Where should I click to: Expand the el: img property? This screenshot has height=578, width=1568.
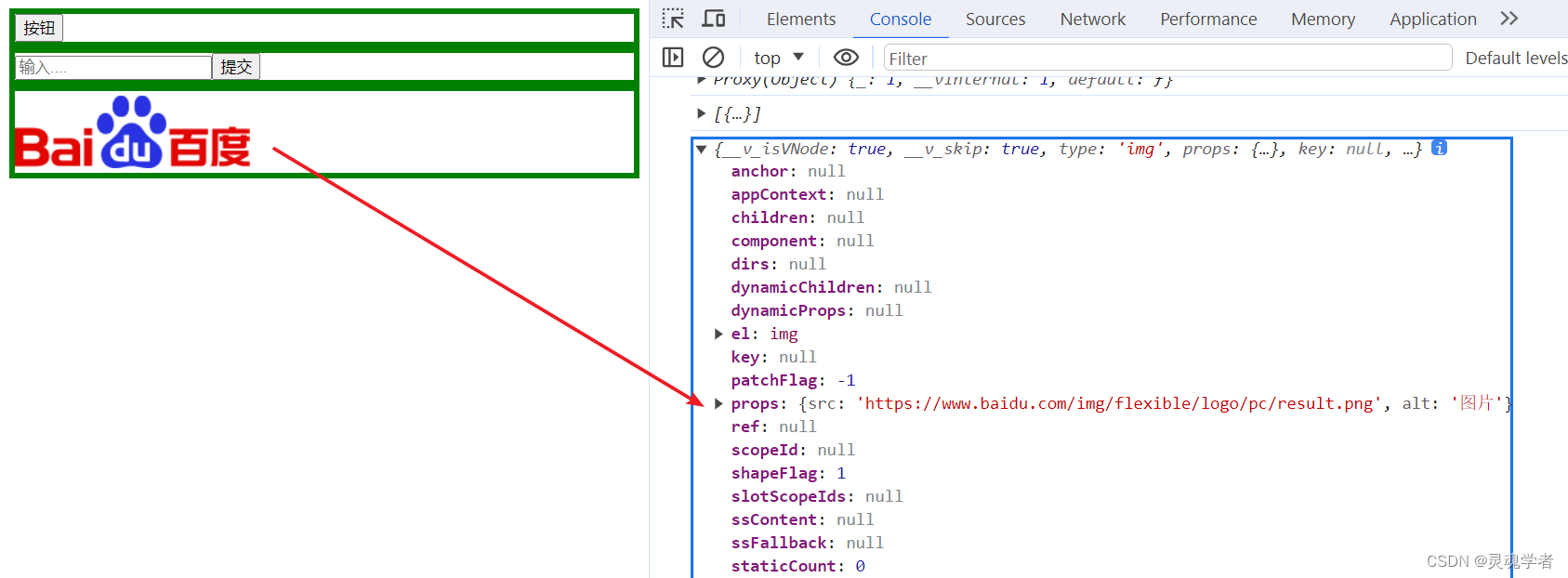tap(718, 334)
